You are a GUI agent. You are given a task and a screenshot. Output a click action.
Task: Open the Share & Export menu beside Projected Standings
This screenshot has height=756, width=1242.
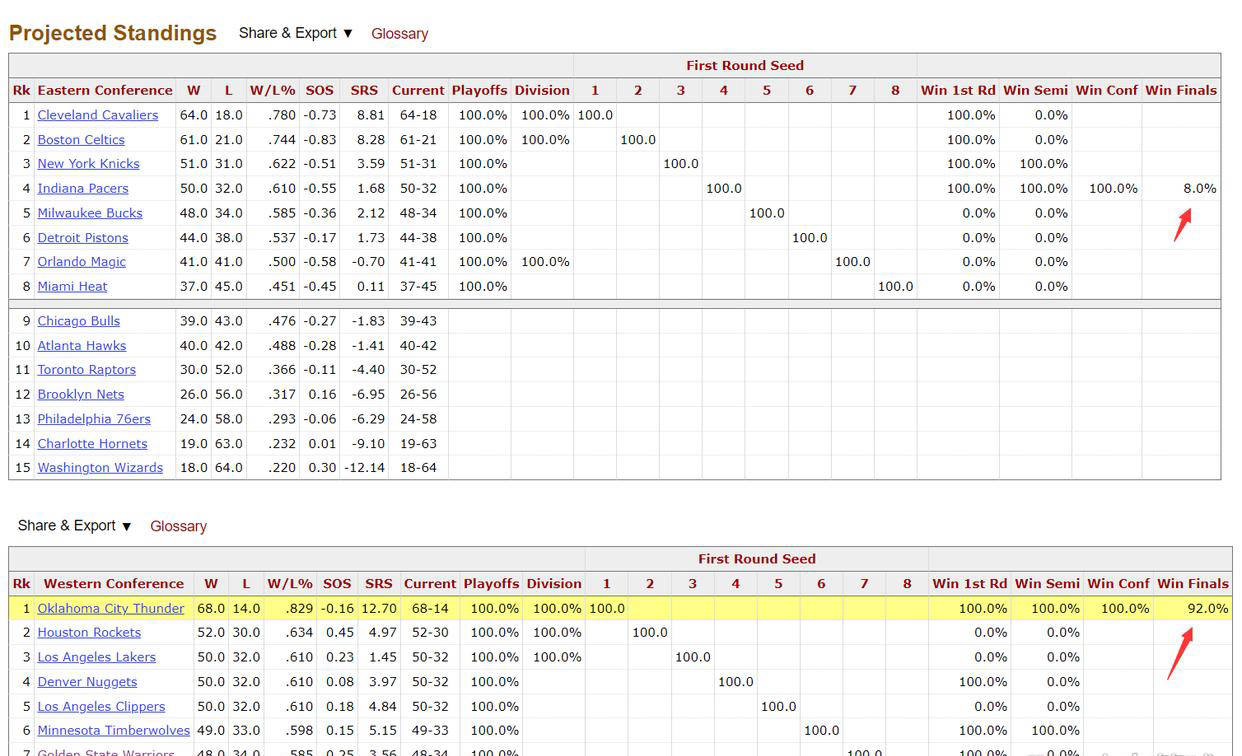point(296,33)
